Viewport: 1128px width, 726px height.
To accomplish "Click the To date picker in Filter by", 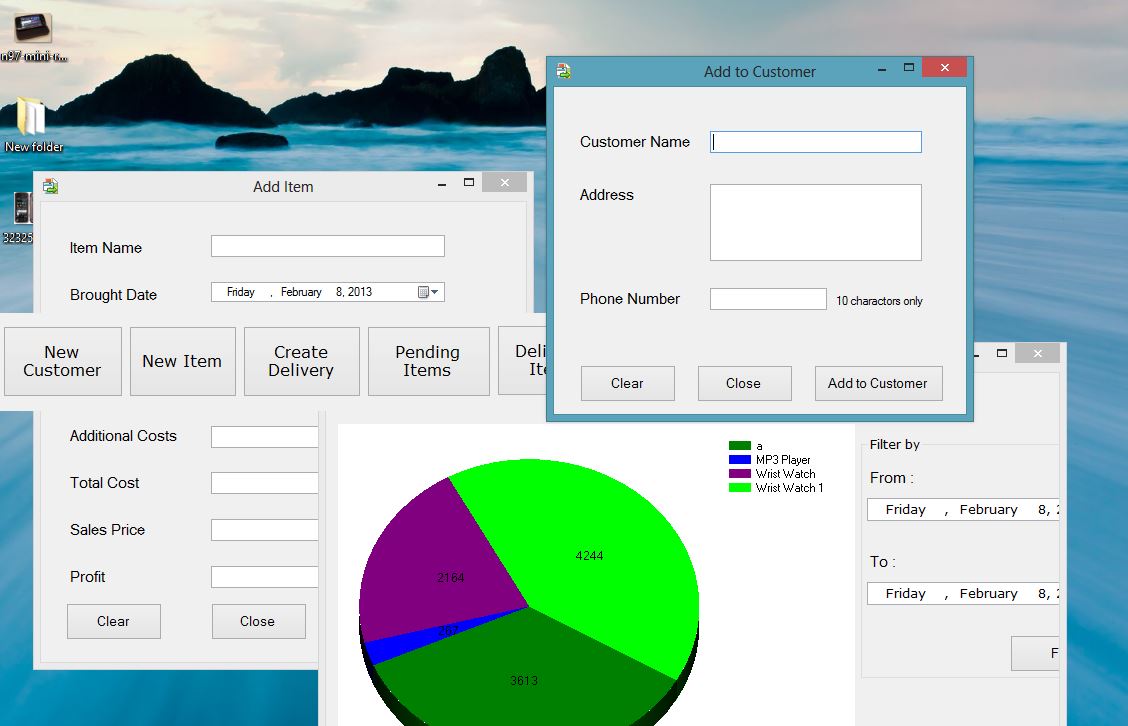I will click(963, 594).
